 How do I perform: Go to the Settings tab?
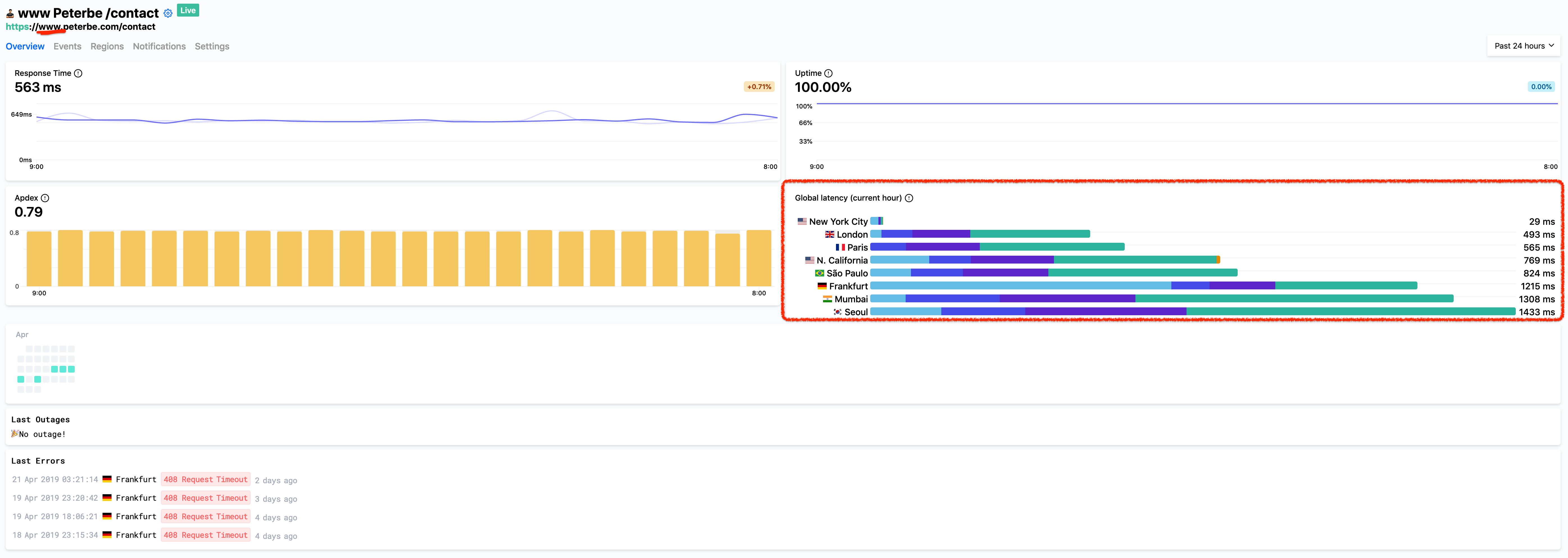click(212, 46)
